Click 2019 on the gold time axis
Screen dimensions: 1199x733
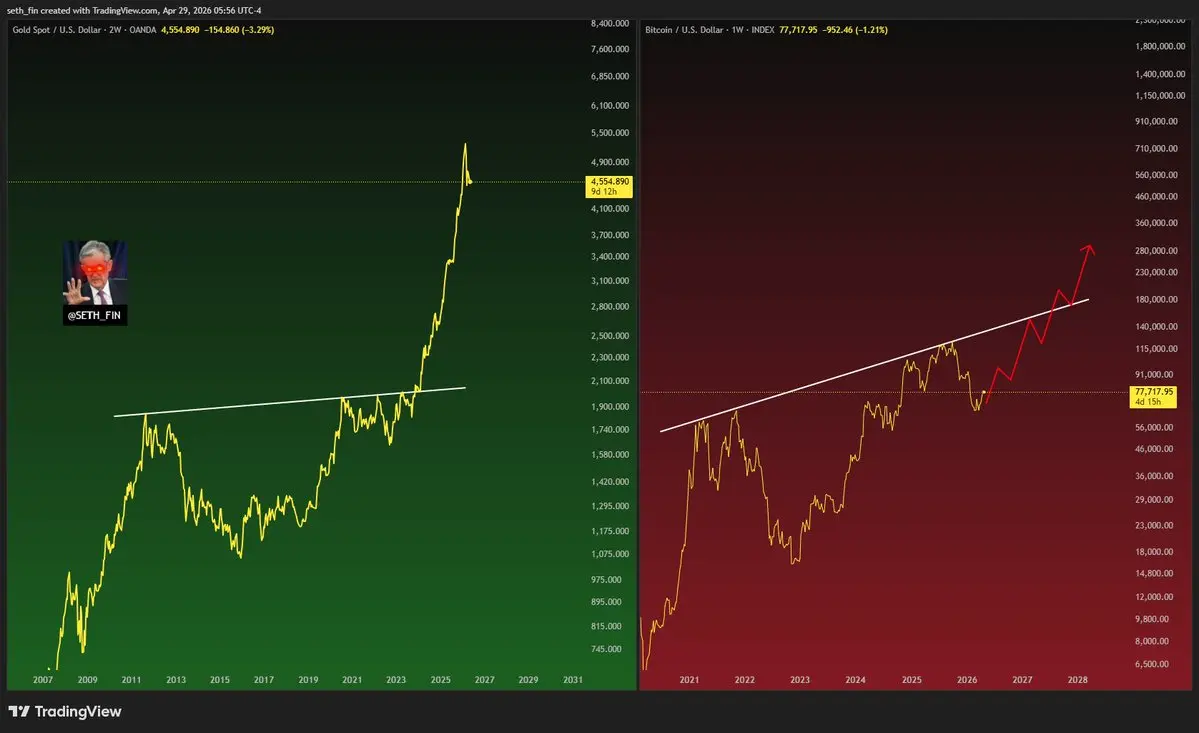308,679
